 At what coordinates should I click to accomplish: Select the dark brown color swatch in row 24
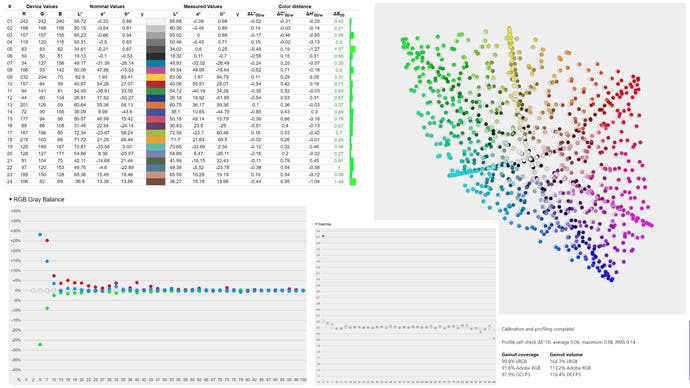point(155,181)
